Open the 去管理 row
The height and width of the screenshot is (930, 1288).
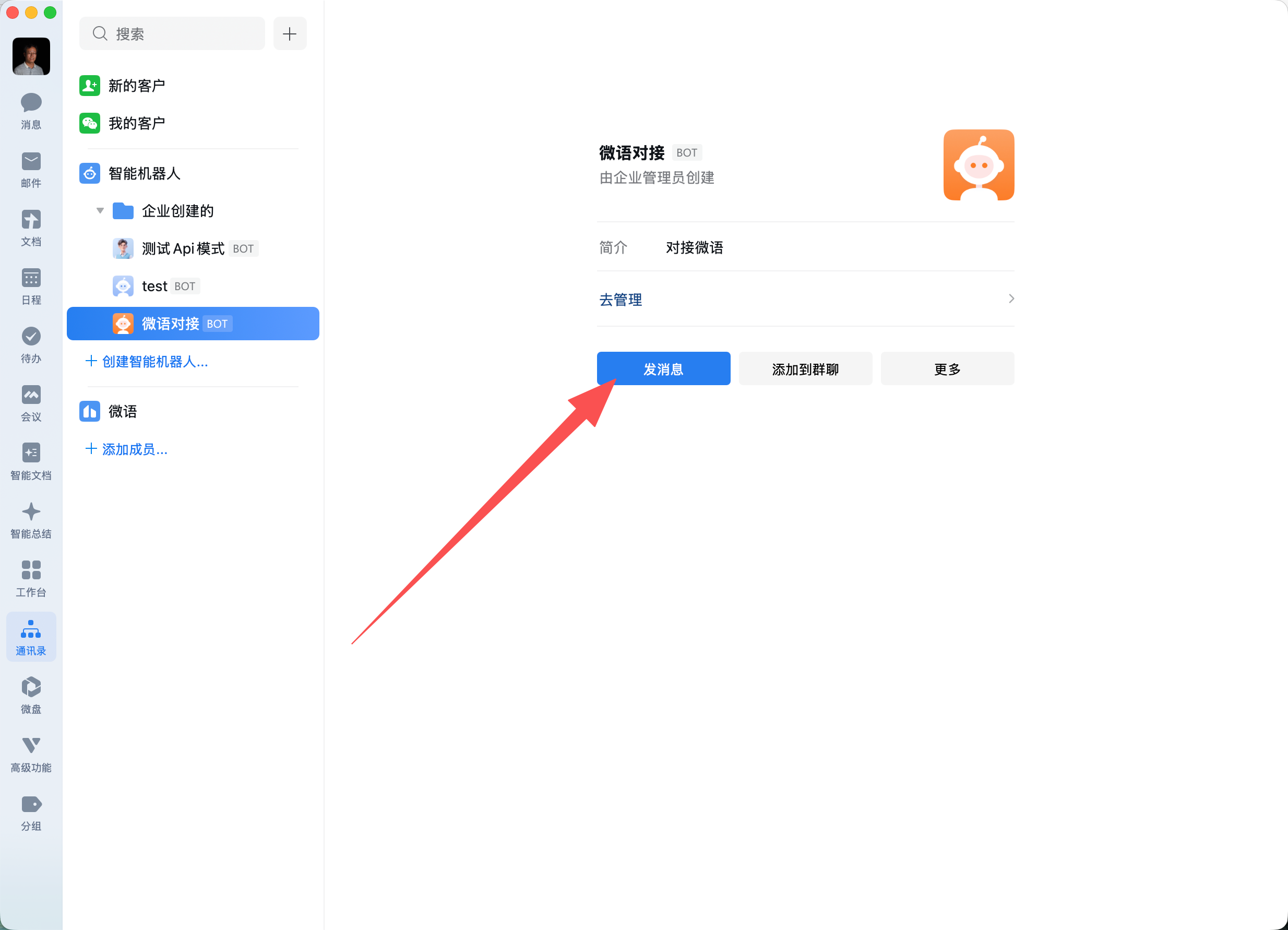pos(805,299)
